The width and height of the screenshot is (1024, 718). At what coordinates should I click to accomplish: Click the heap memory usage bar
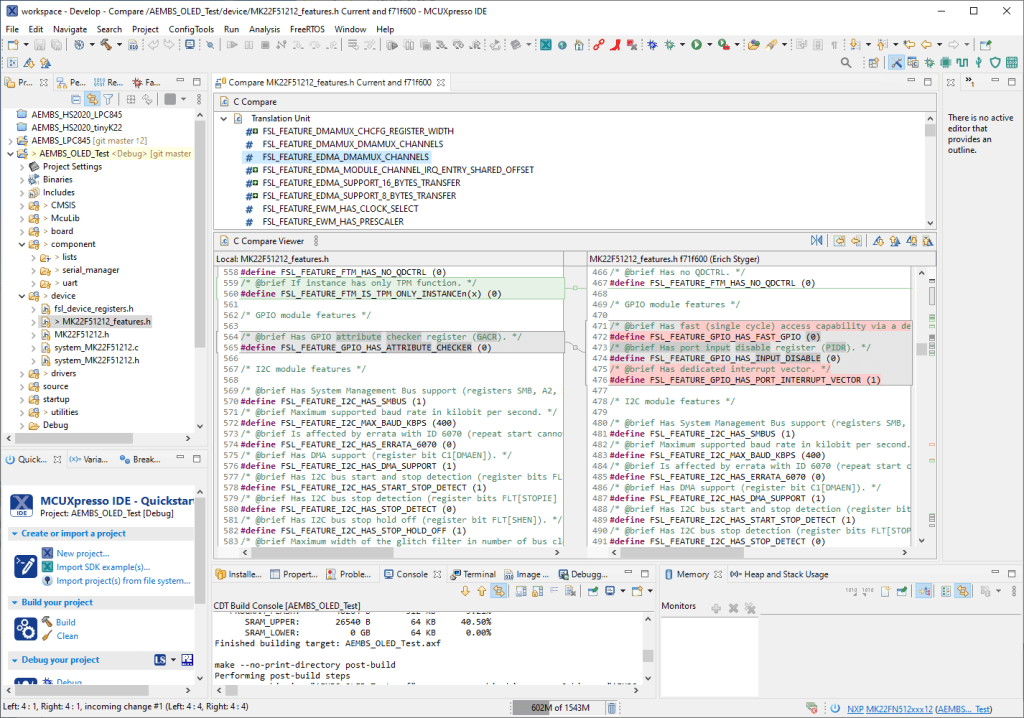(559, 708)
